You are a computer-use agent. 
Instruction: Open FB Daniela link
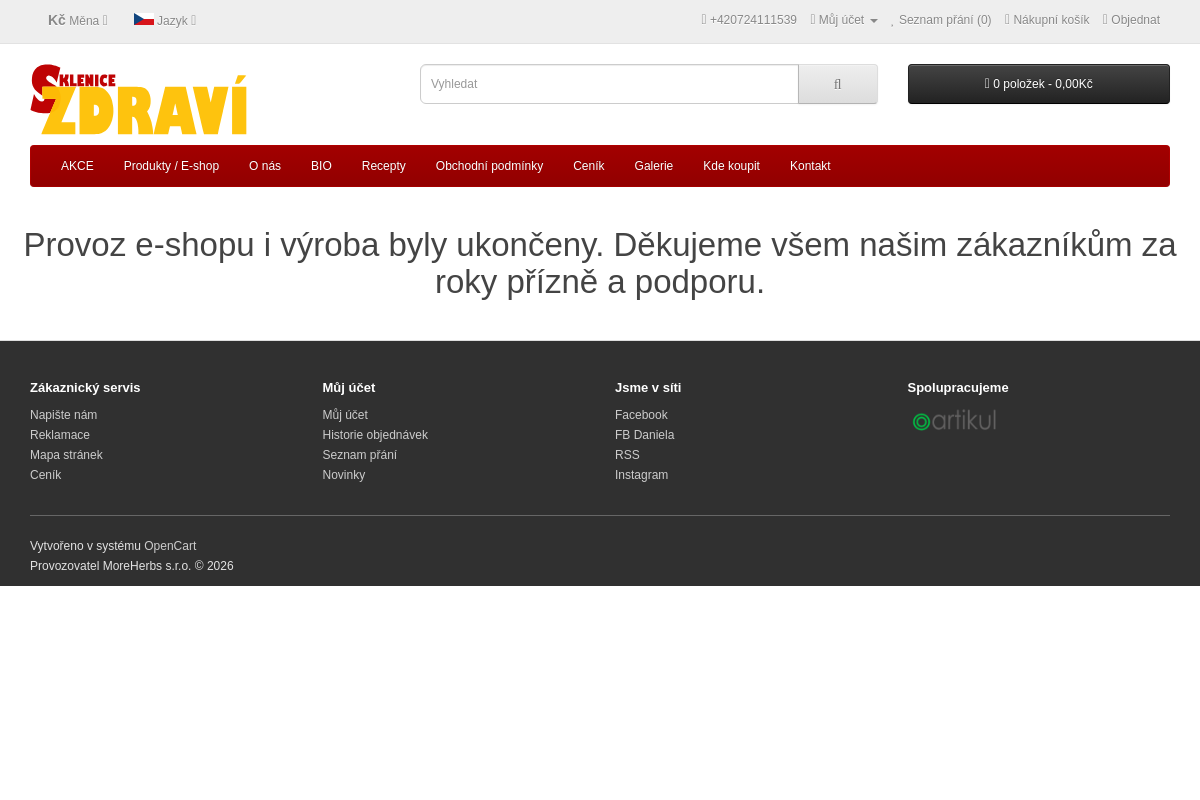tap(644, 435)
